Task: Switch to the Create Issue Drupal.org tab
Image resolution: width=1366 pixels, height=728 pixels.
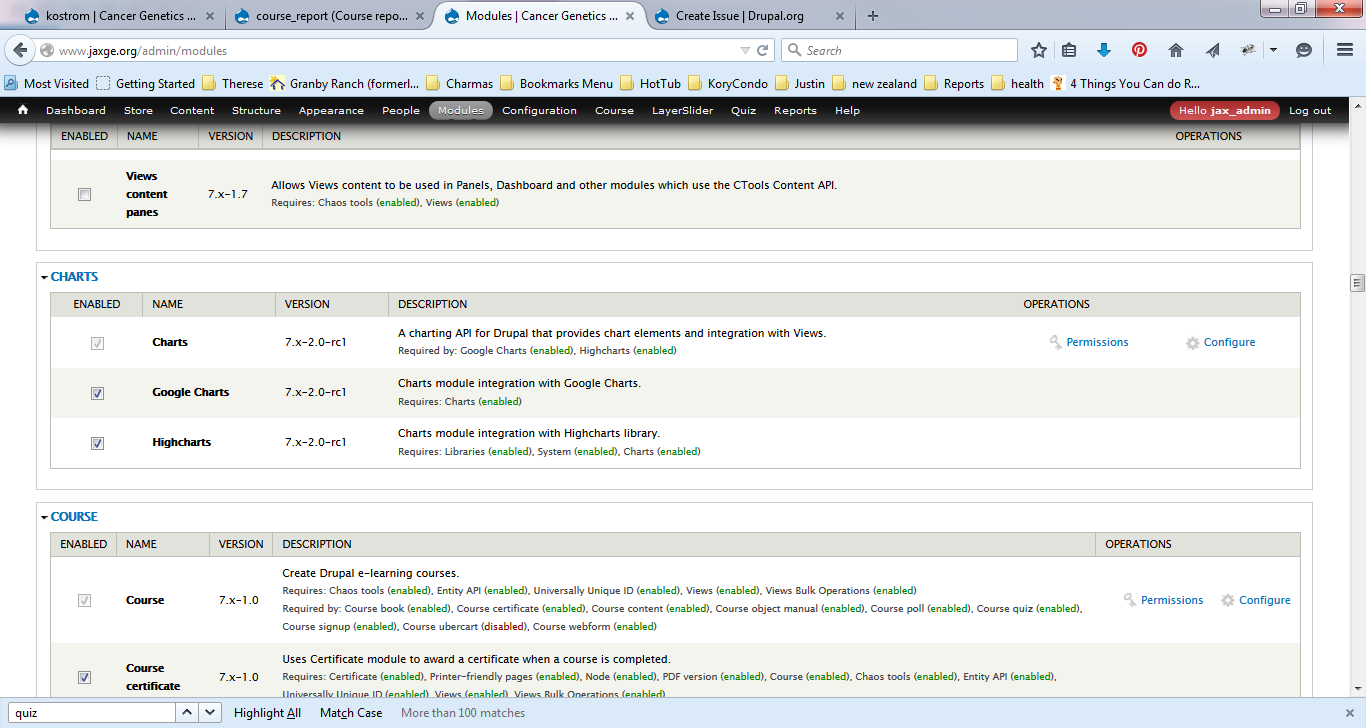Action: click(x=746, y=16)
